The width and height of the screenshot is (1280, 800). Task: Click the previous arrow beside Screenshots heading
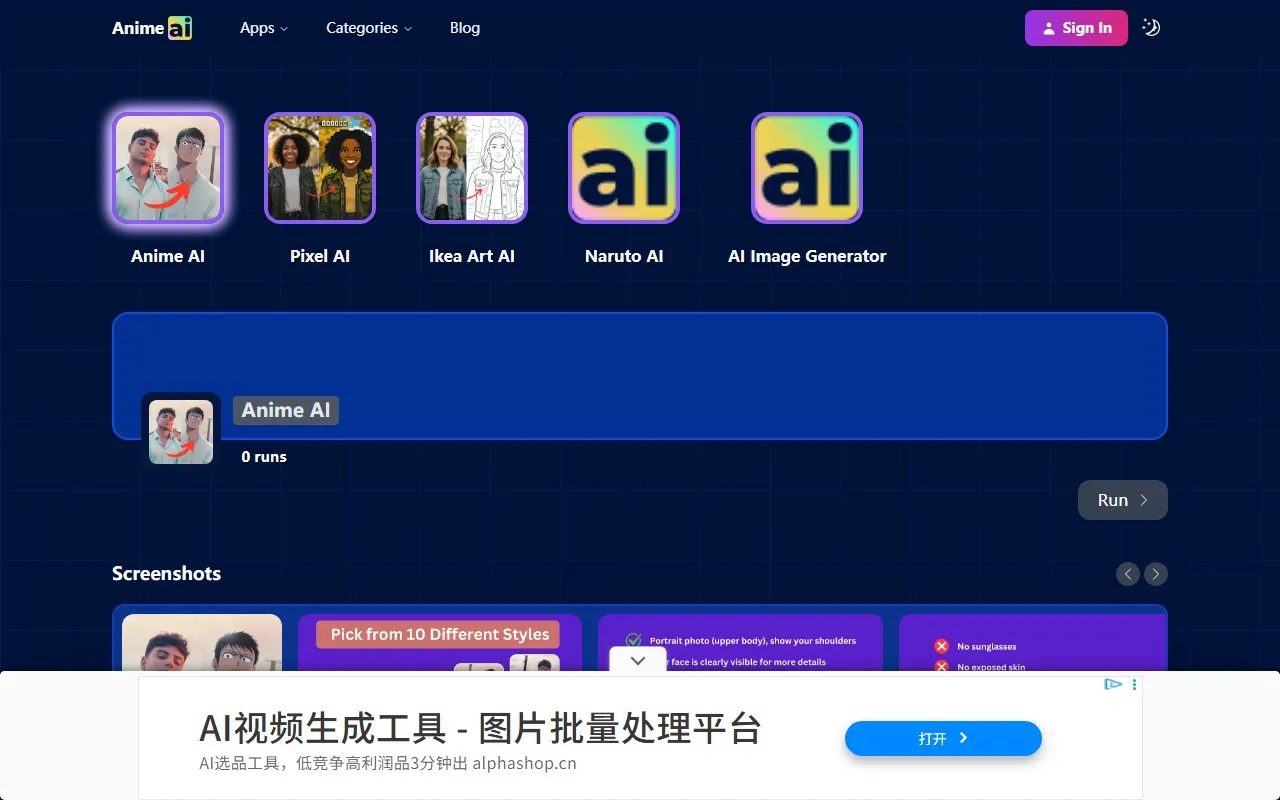[1128, 574]
